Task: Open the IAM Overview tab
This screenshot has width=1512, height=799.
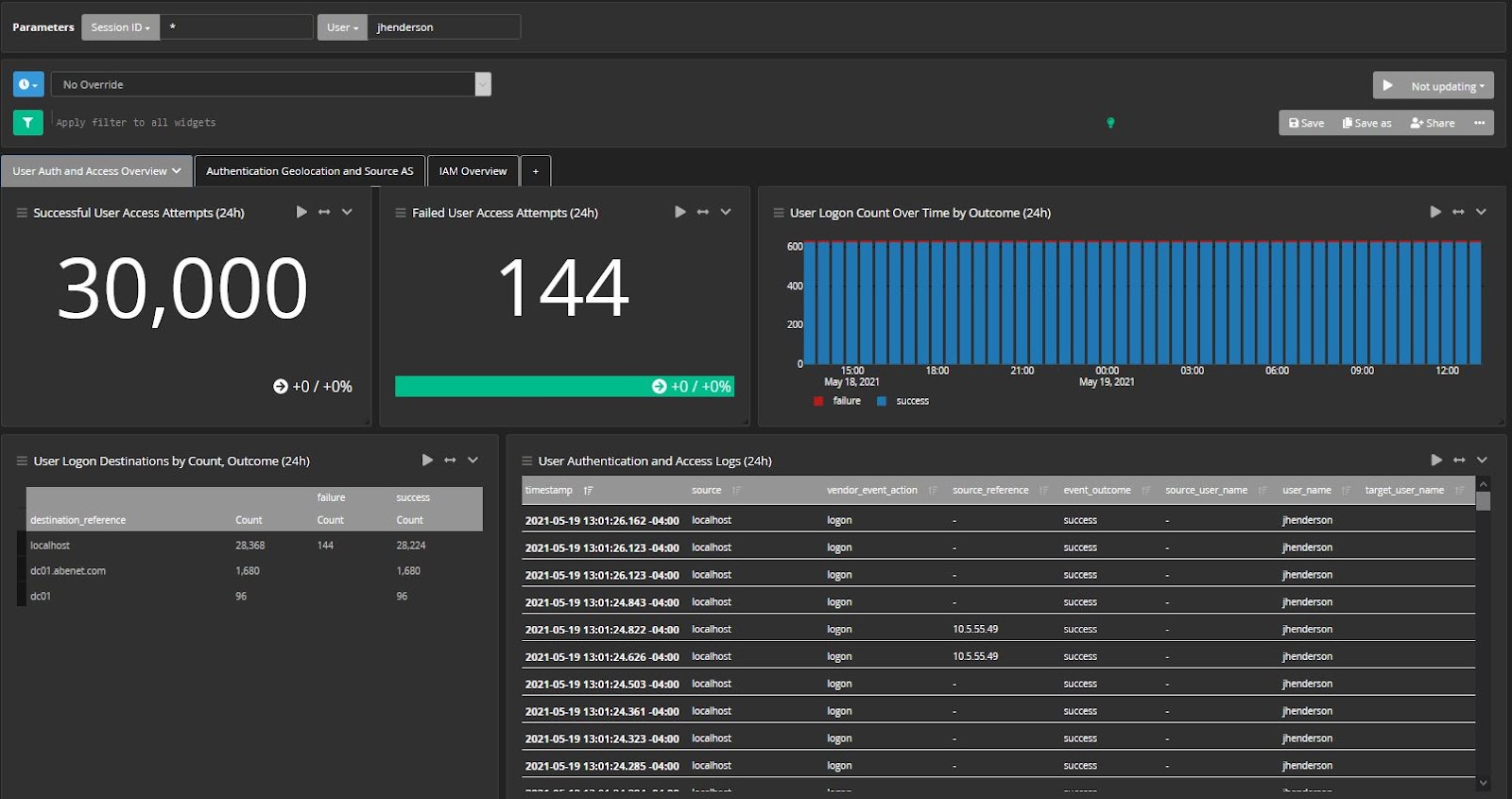Action: [x=472, y=171]
